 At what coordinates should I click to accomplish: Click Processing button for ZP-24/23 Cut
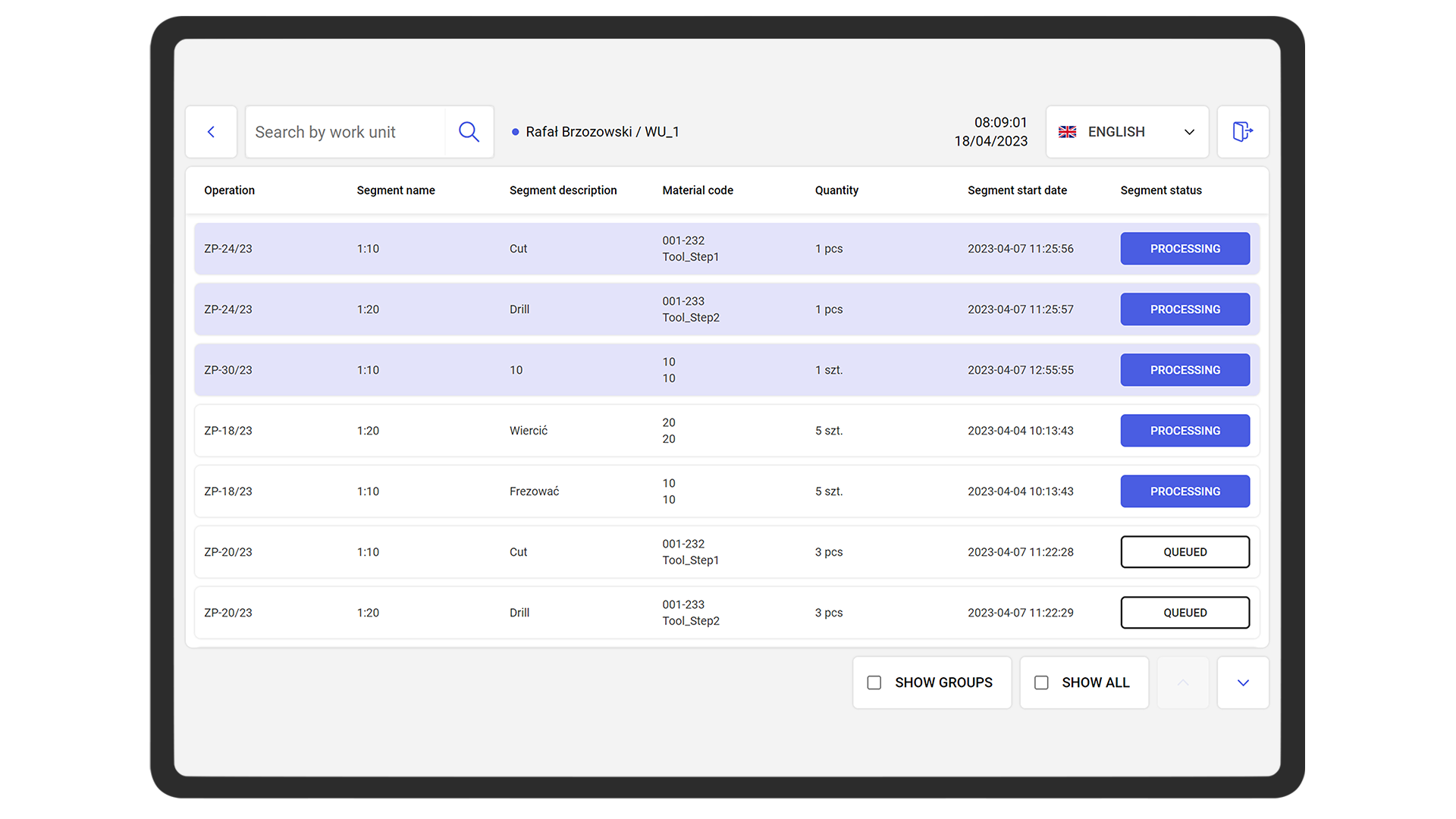click(x=1185, y=249)
